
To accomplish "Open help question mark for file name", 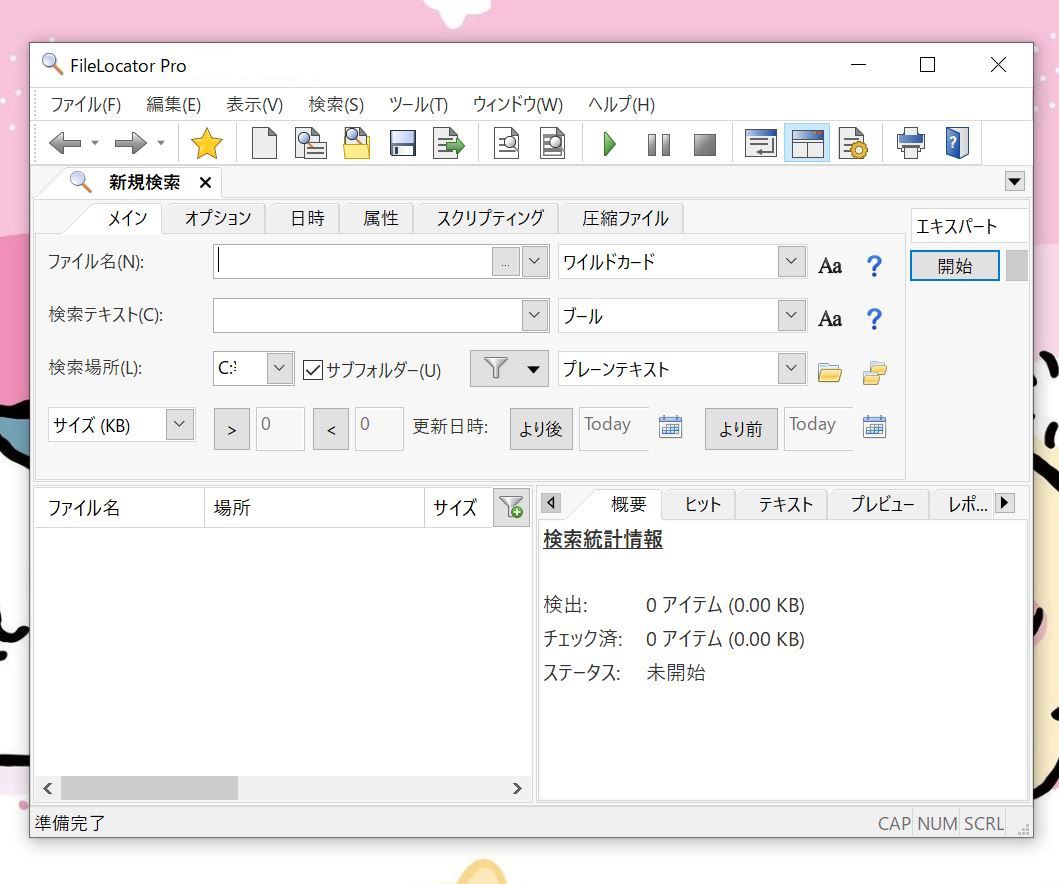I will [x=874, y=265].
